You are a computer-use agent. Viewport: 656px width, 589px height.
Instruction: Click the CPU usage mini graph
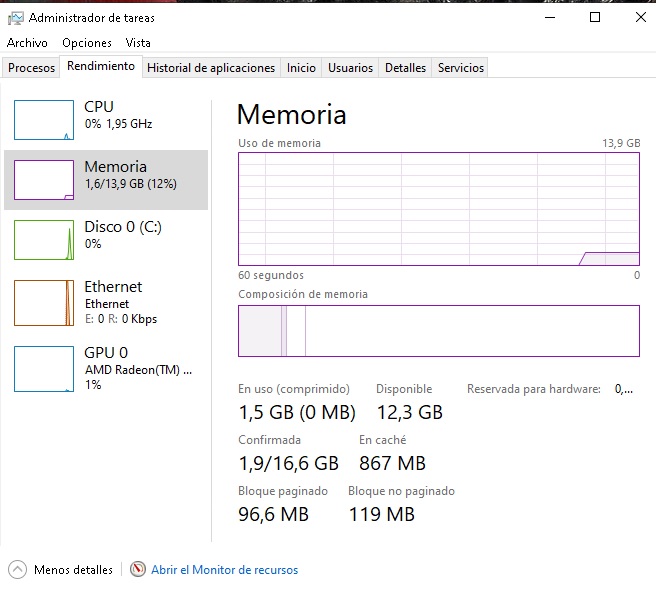tap(44, 120)
